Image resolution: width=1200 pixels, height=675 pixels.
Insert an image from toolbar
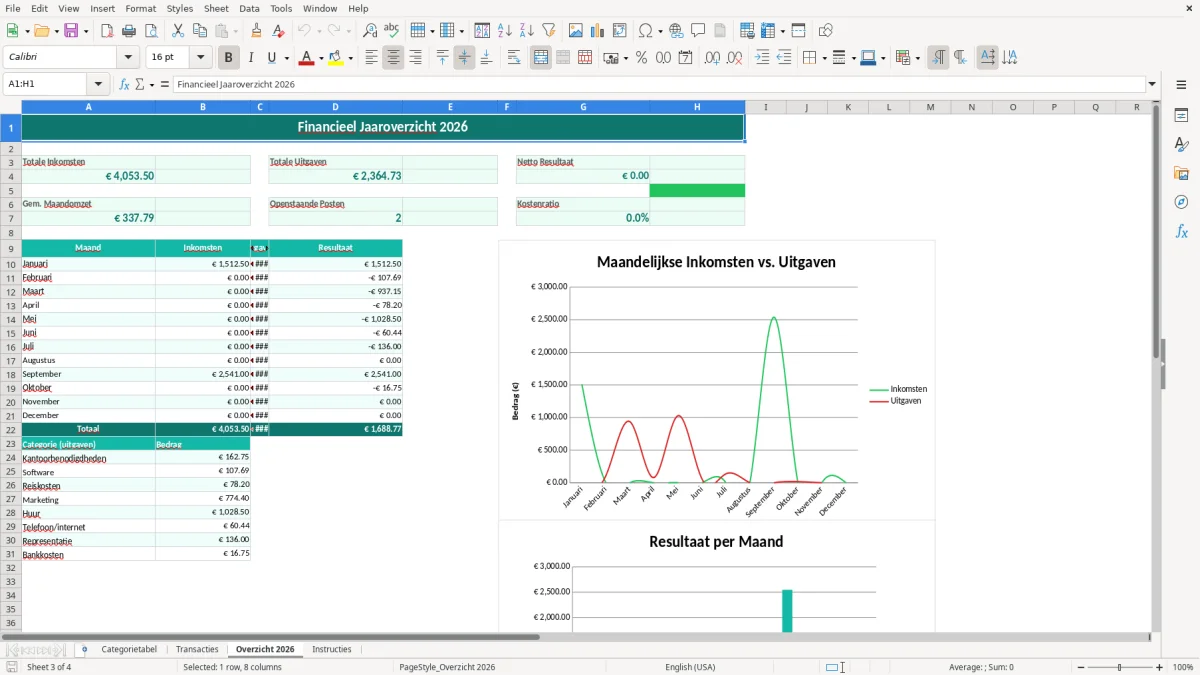tap(576, 31)
